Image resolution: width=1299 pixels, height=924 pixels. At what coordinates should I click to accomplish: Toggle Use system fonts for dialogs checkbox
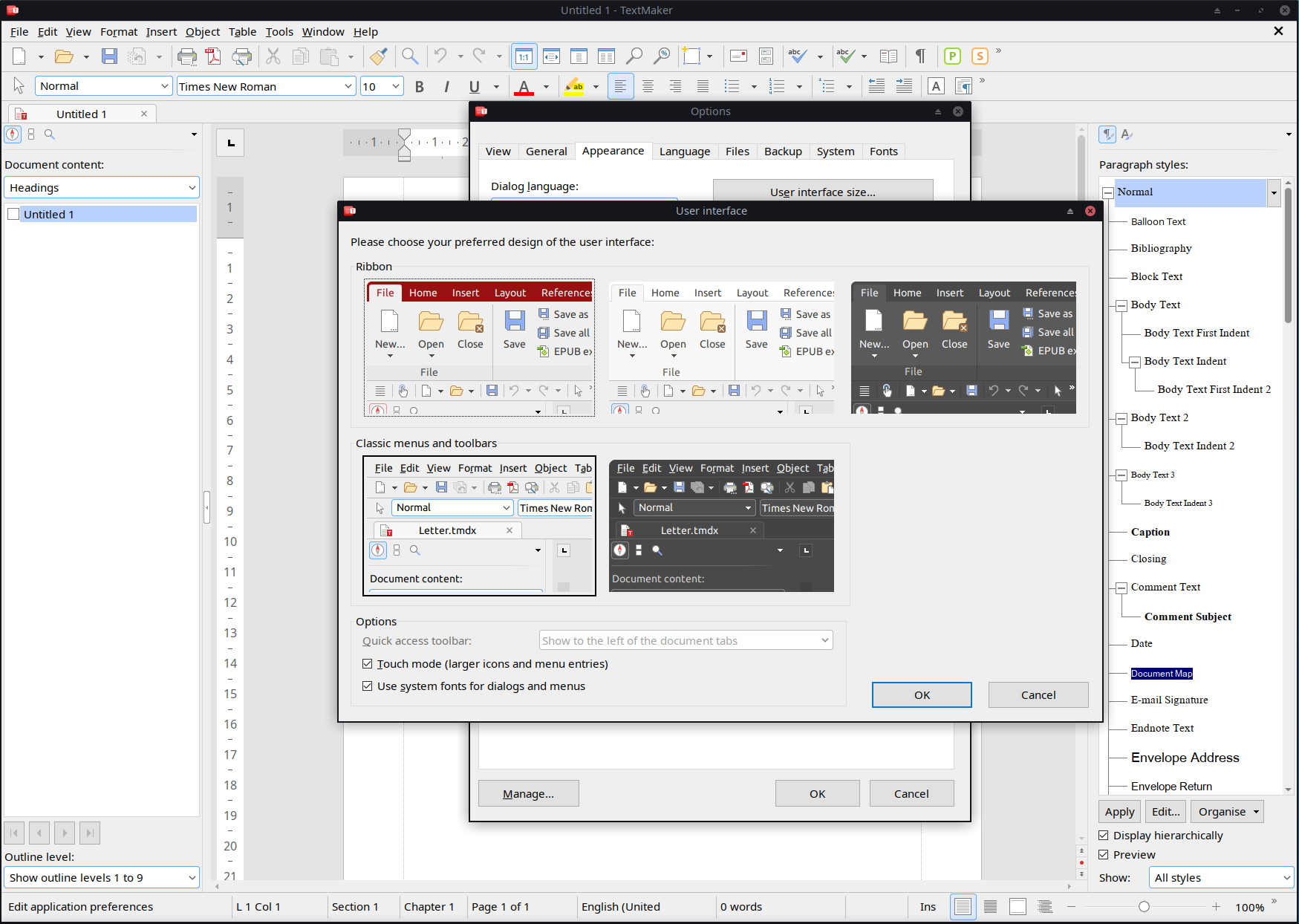click(x=367, y=686)
